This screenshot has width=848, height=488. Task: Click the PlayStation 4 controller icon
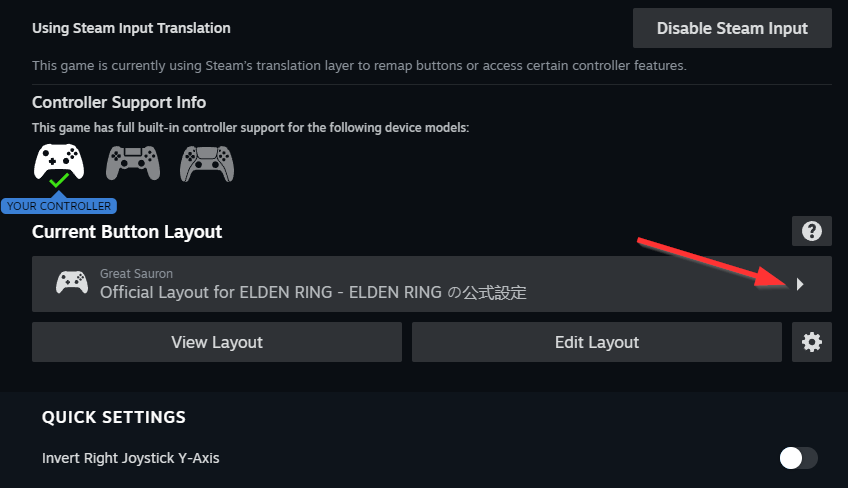(133, 161)
